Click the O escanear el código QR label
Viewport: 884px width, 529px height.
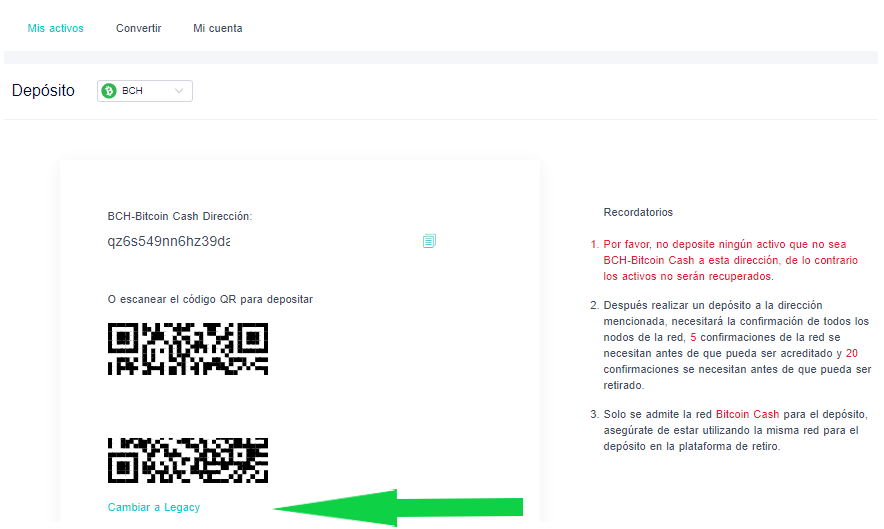210,299
